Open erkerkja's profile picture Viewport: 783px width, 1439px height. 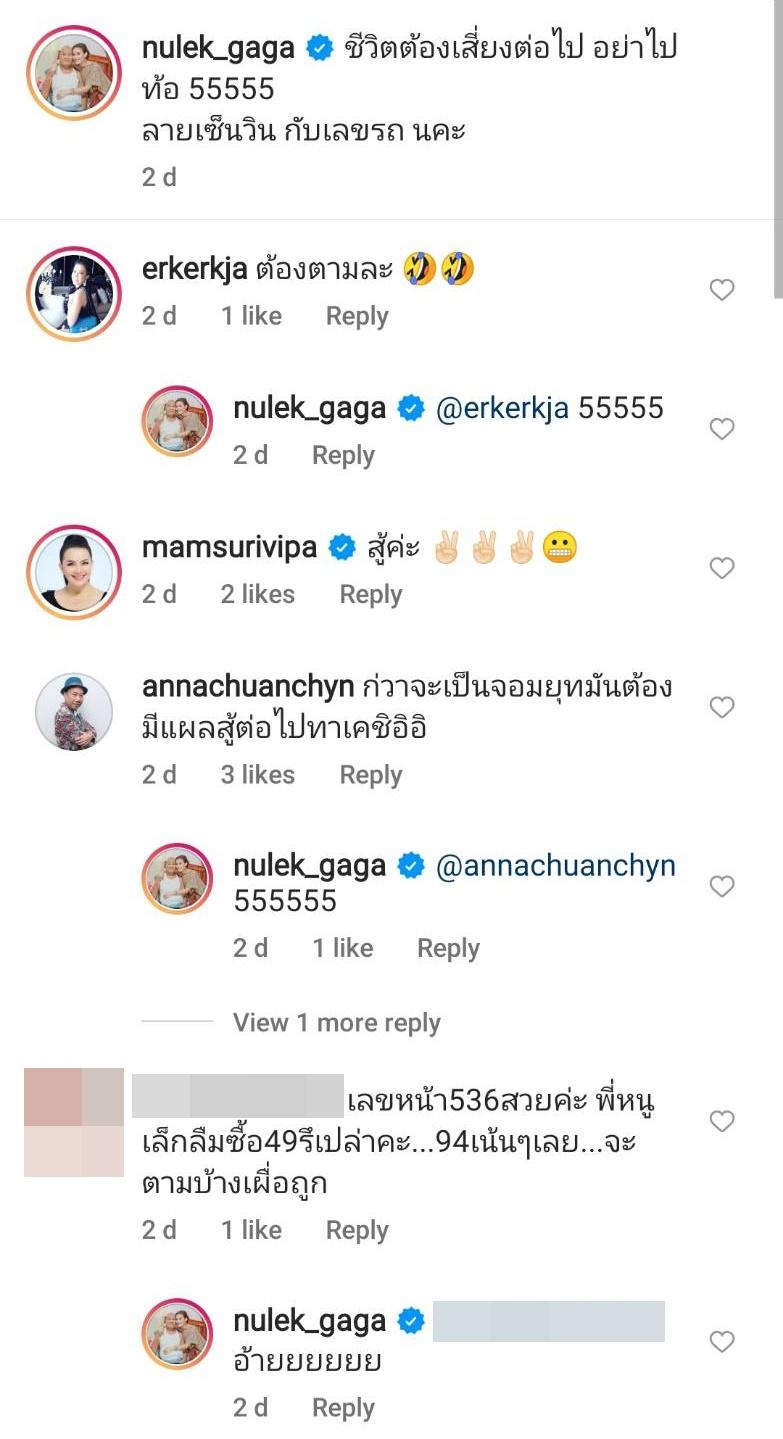(x=74, y=294)
